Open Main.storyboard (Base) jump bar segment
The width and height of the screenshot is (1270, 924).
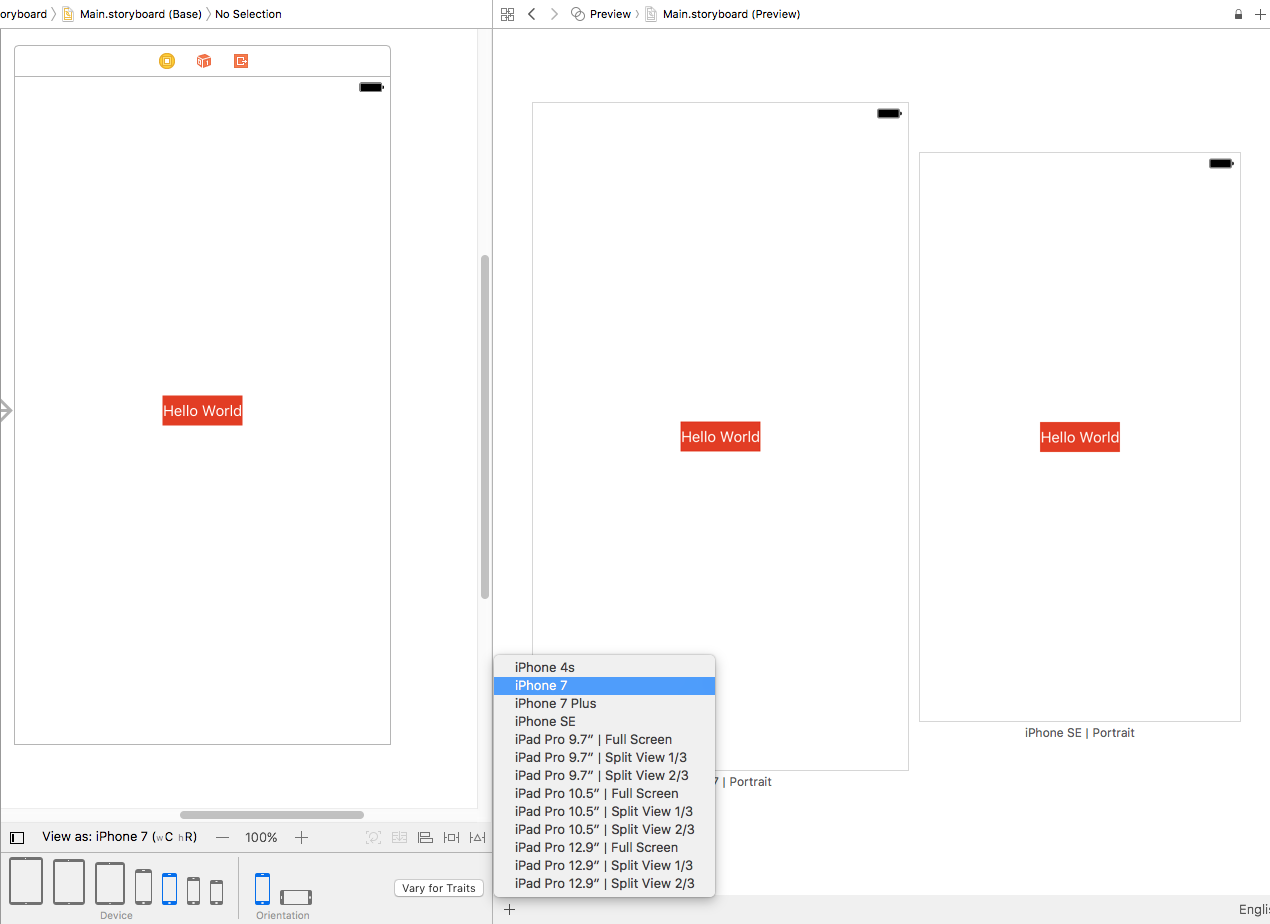132,14
